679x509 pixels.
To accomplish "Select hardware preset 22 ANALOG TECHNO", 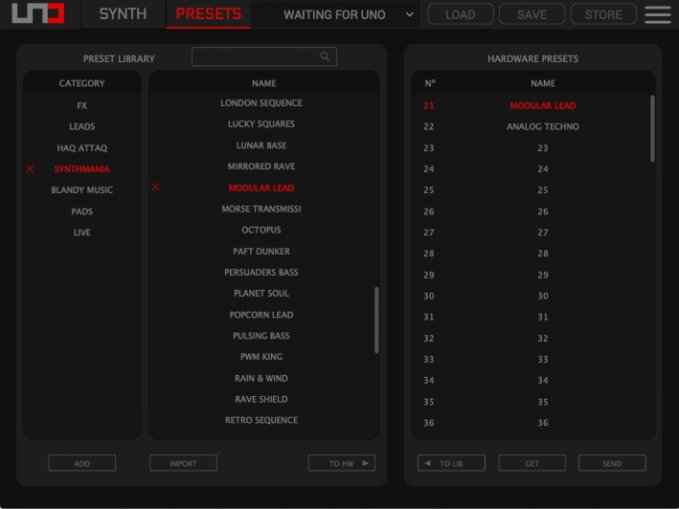I will 530,126.
